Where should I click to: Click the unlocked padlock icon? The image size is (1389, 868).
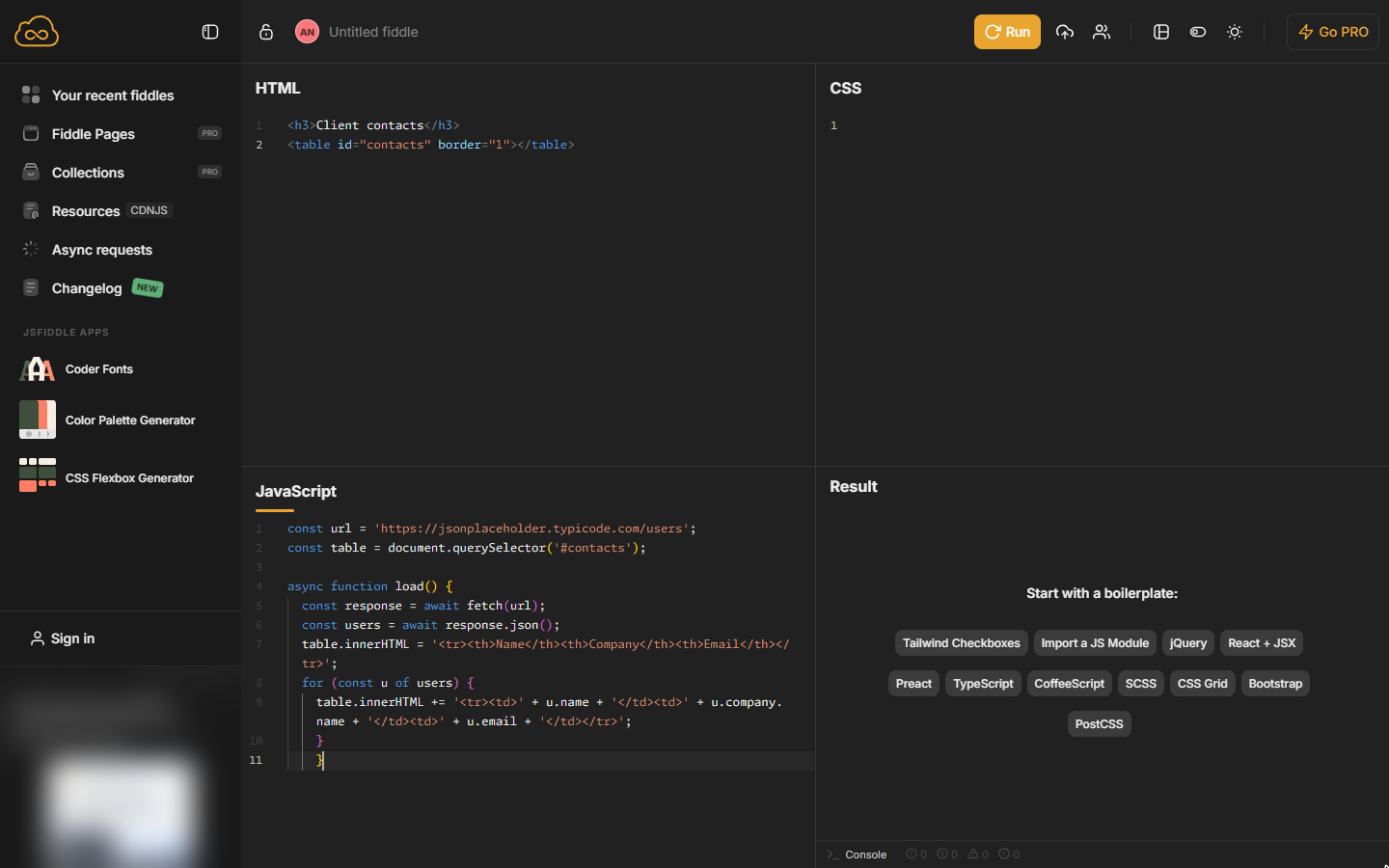coord(266,32)
